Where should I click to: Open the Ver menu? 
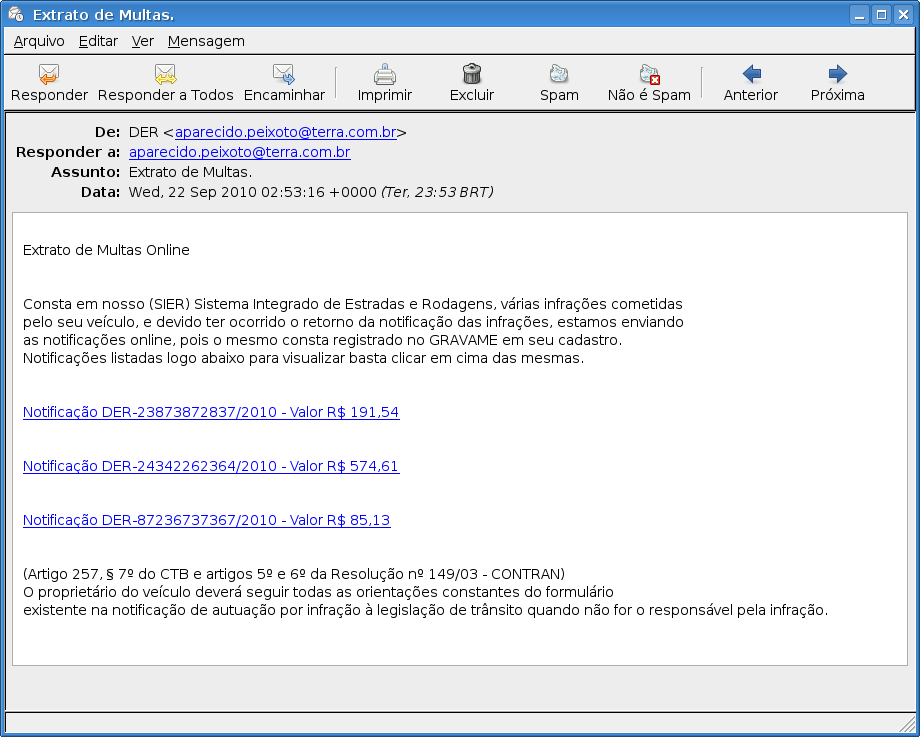(143, 41)
